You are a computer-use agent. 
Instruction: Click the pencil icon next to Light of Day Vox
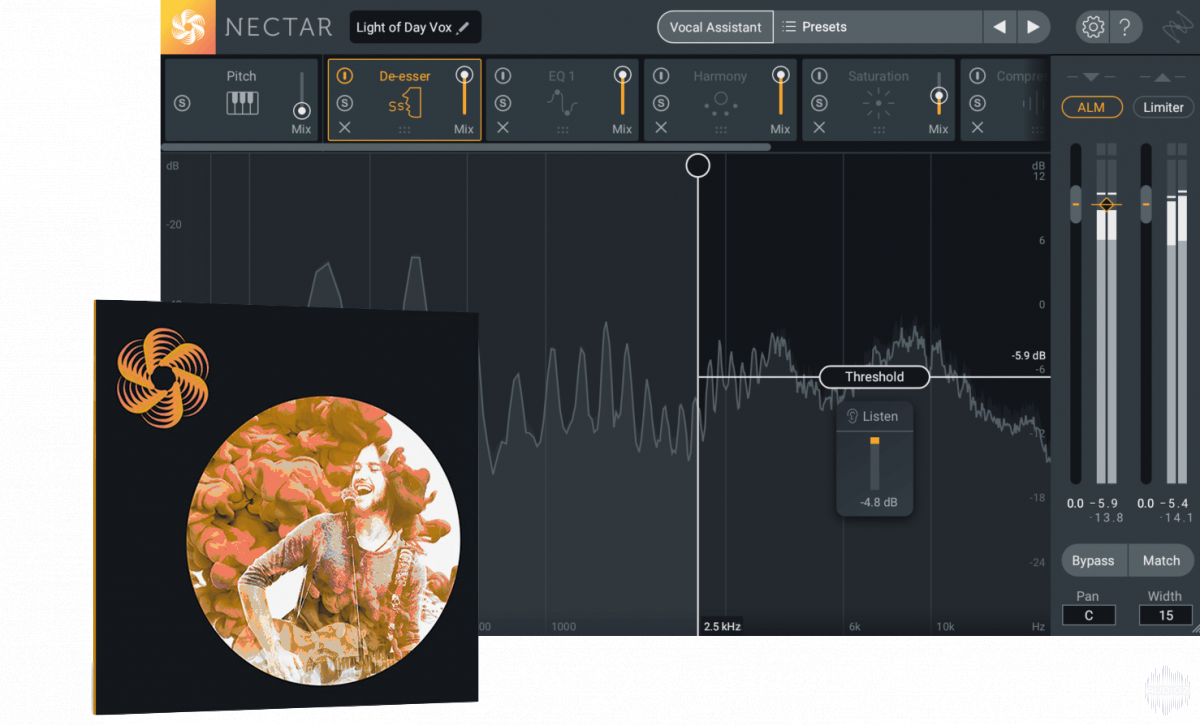463,28
